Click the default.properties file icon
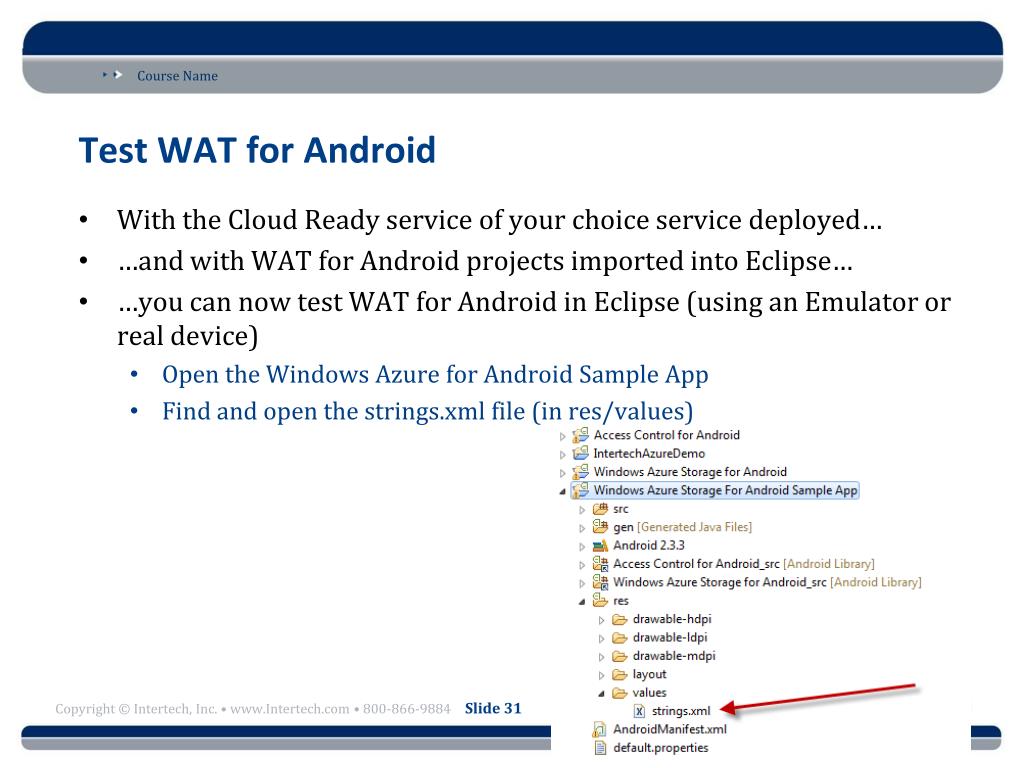Viewport: 1024px width, 768px height. [x=600, y=748]
